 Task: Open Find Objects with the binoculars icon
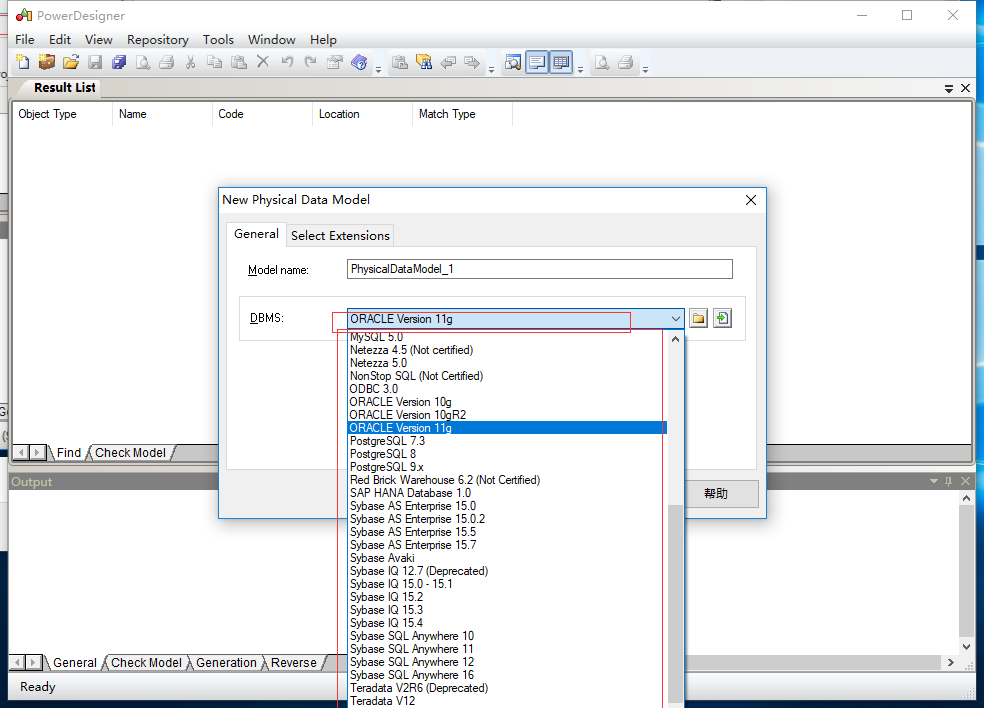(424, 62)
